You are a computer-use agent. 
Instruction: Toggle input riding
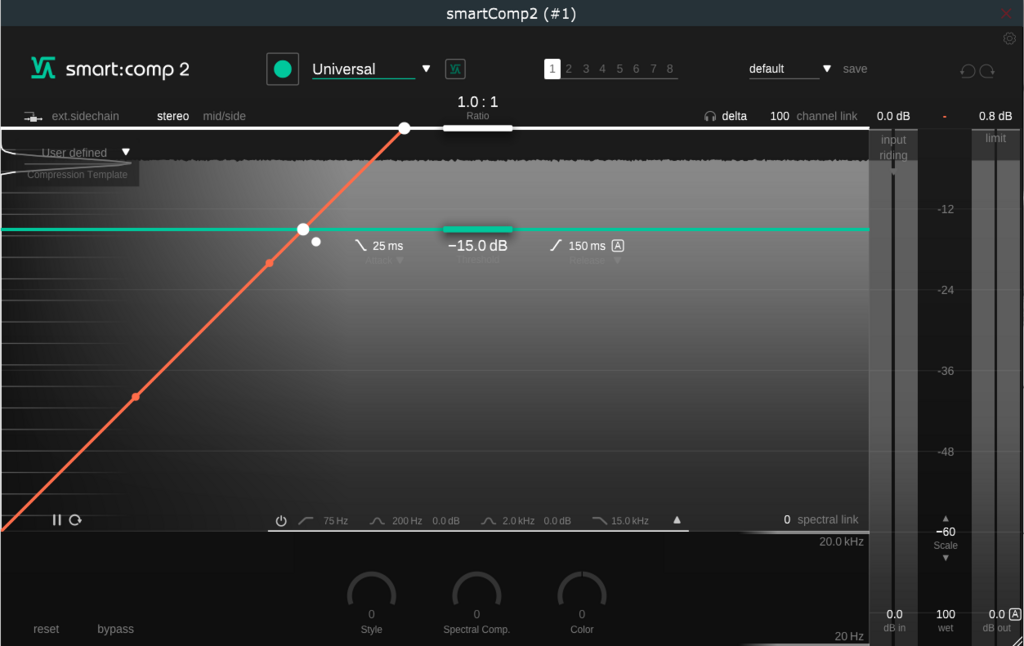893,147
